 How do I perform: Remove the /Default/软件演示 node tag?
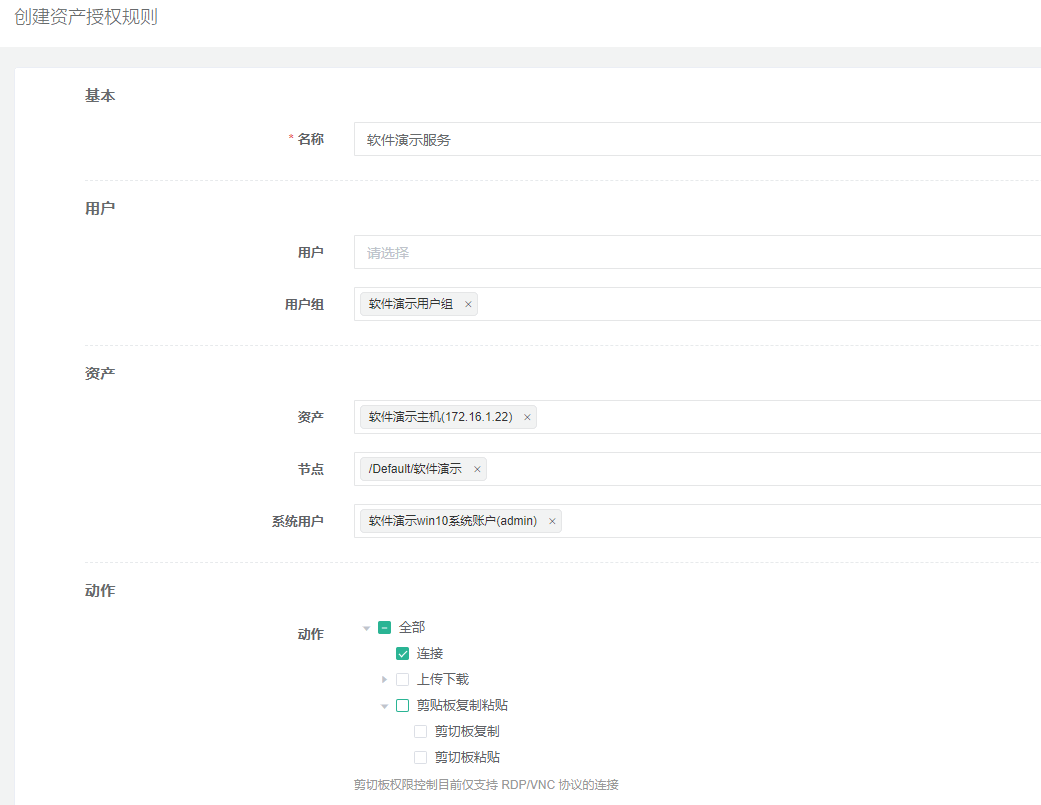click(477, 469)
